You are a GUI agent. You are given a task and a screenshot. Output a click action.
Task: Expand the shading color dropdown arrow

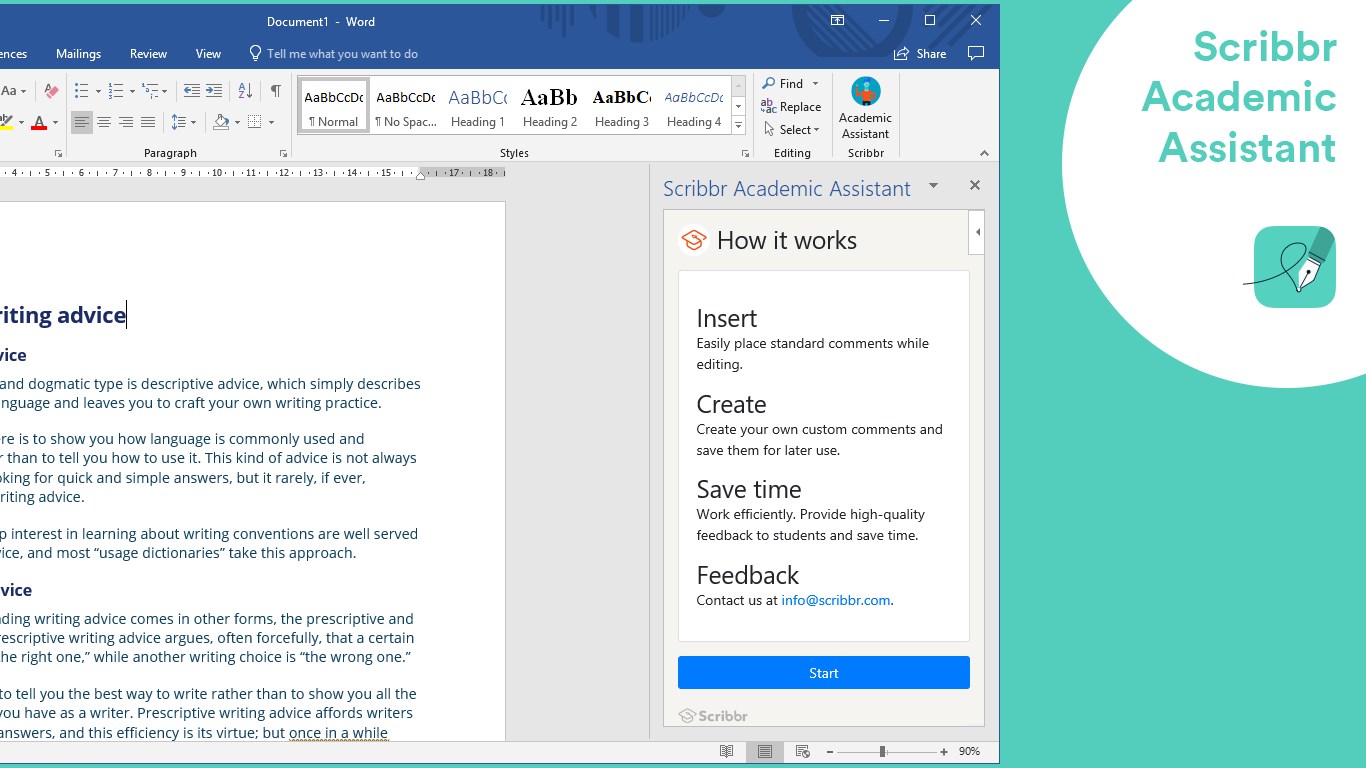[x=236, y=123]
